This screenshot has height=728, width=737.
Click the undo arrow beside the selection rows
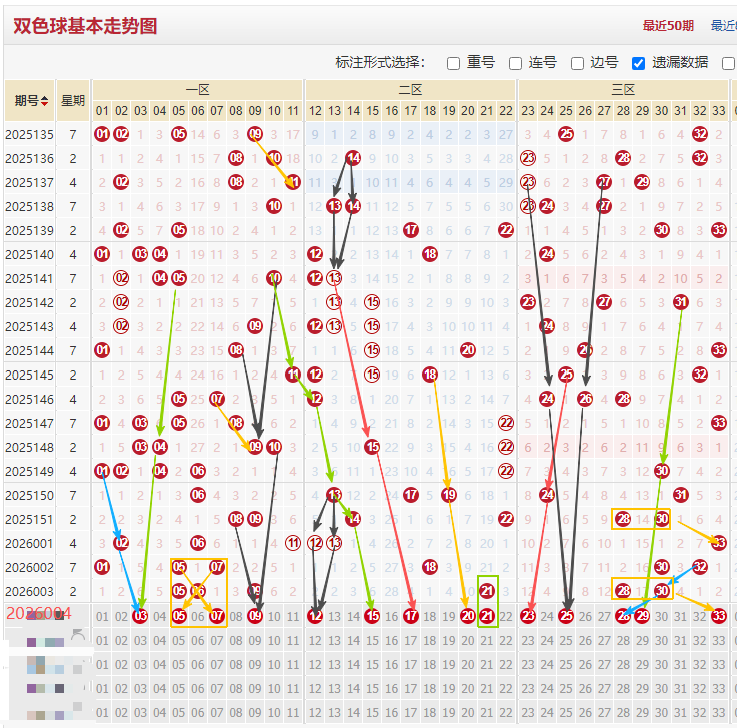tap(78, 635)
